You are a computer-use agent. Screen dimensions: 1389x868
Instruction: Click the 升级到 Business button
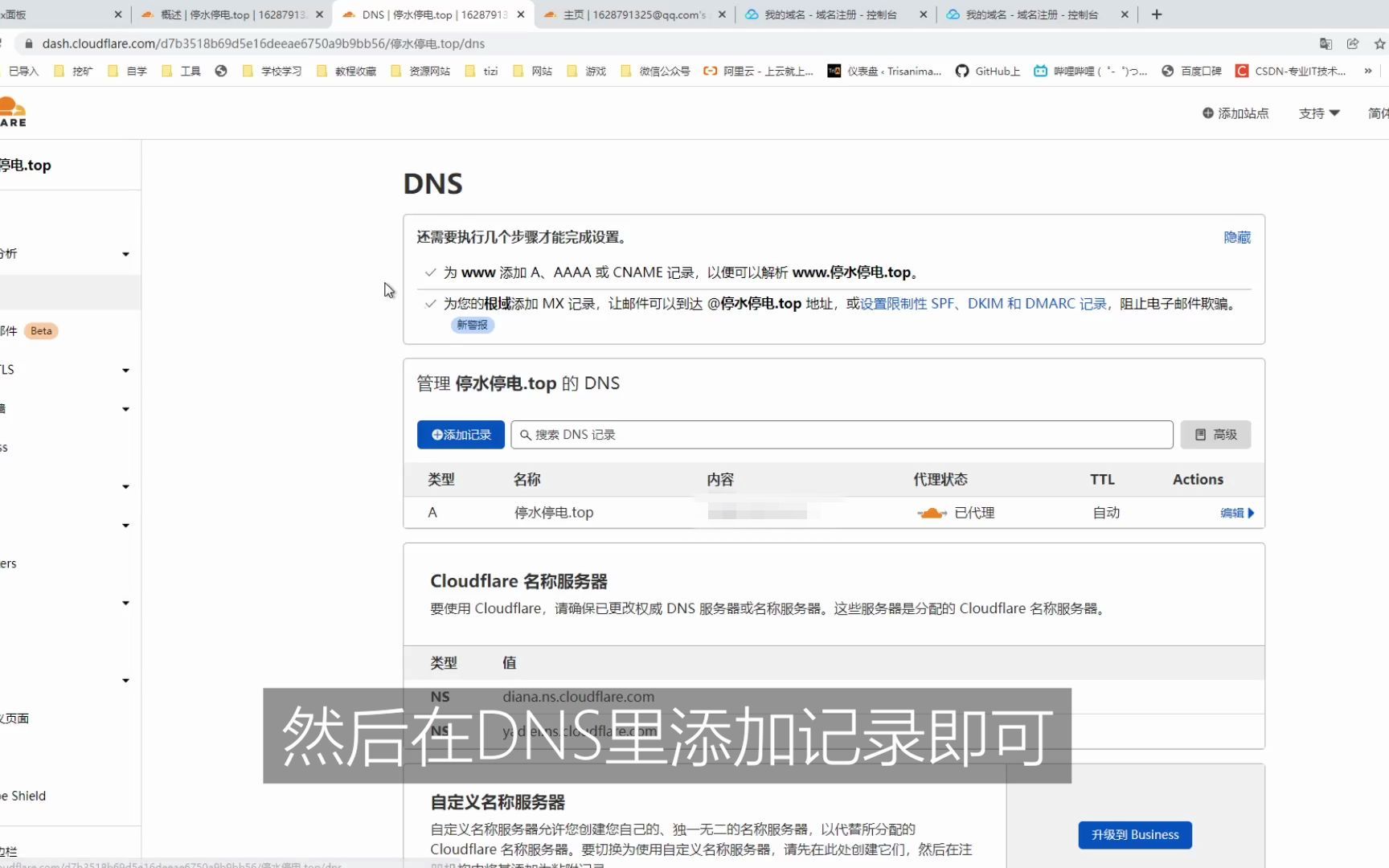click(x=1135, y=835)
